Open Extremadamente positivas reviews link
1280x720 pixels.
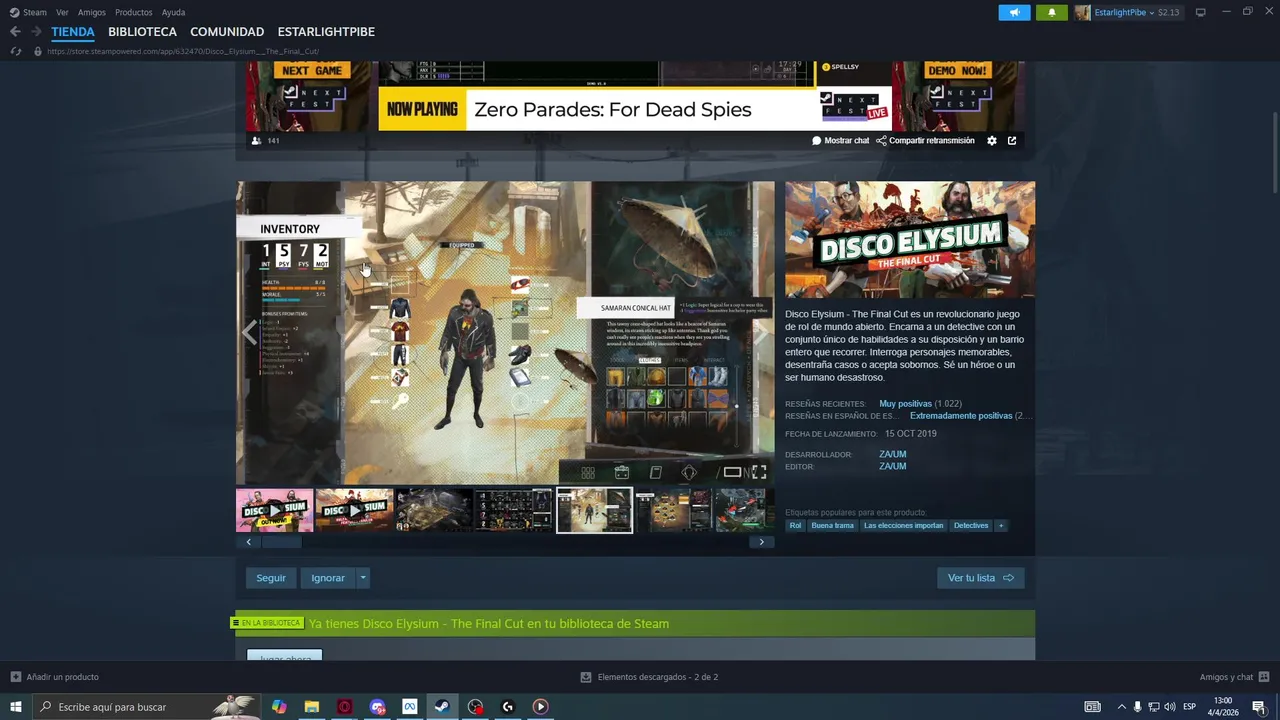click(x=961, y=416)
